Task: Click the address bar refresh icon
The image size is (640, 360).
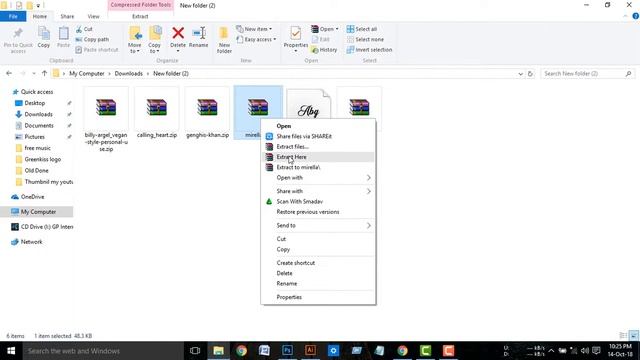Action: (530, 74)
